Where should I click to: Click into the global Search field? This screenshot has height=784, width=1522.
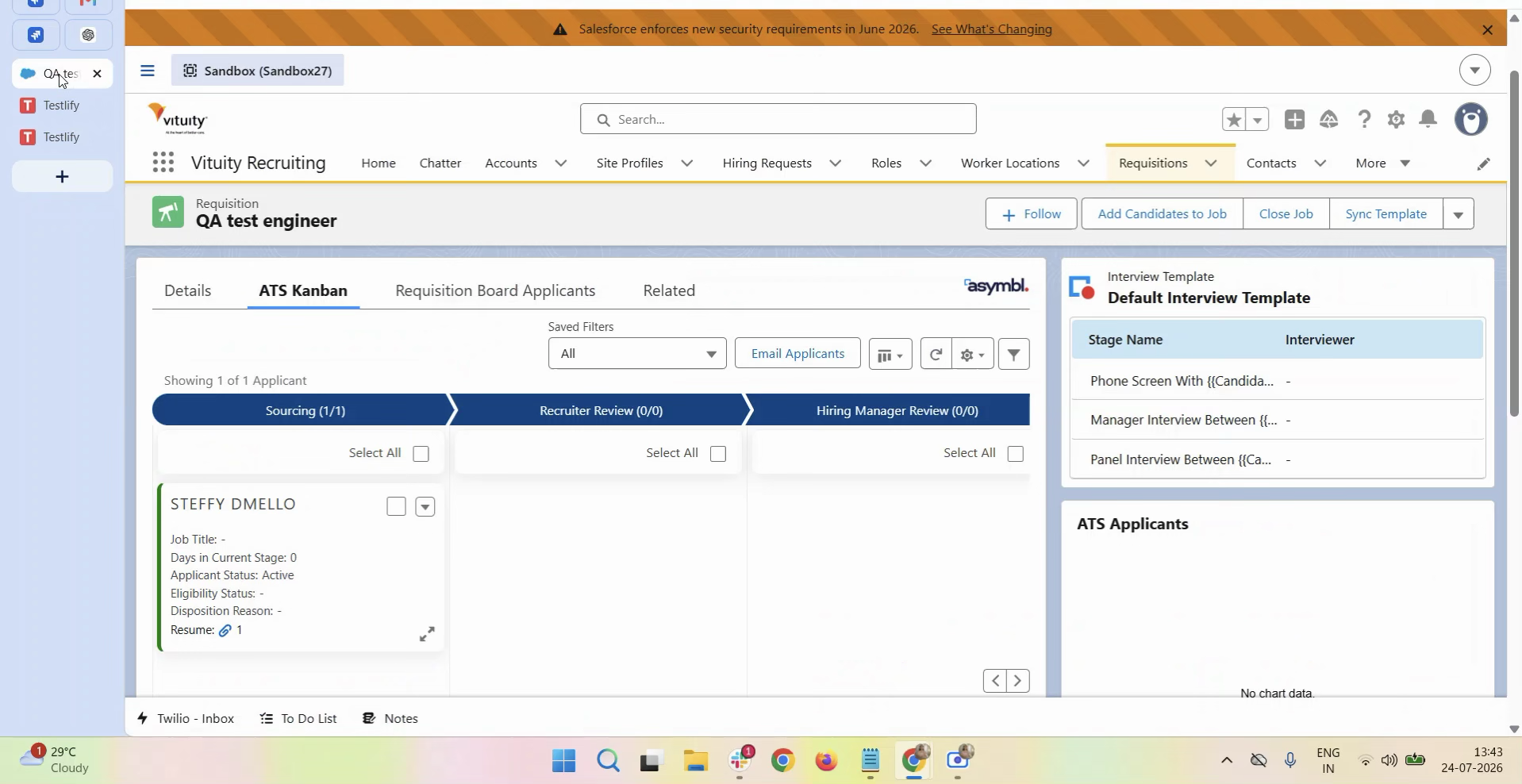pos(778,119)
